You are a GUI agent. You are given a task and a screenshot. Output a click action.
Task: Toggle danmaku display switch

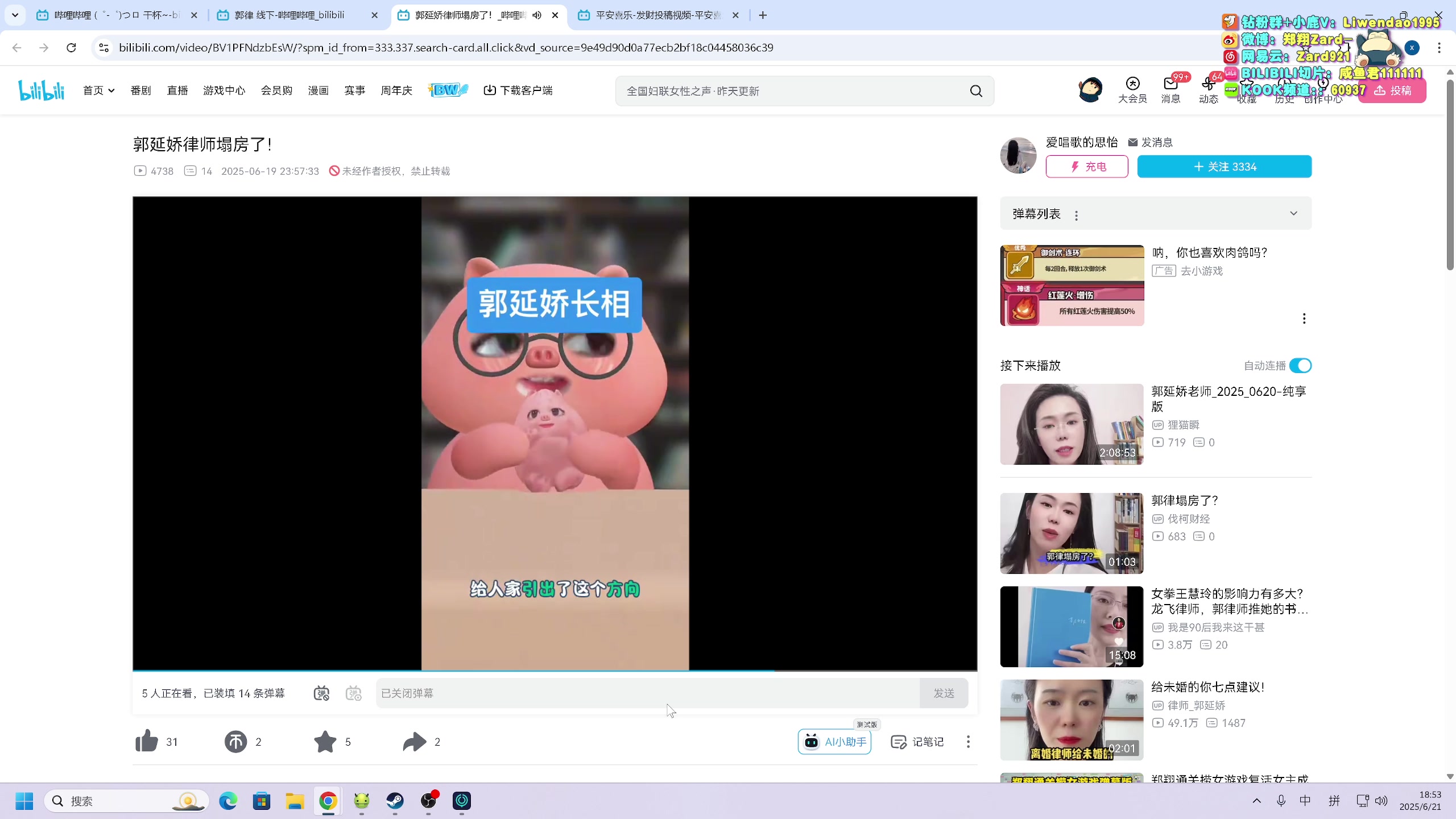tap(321, 693)
